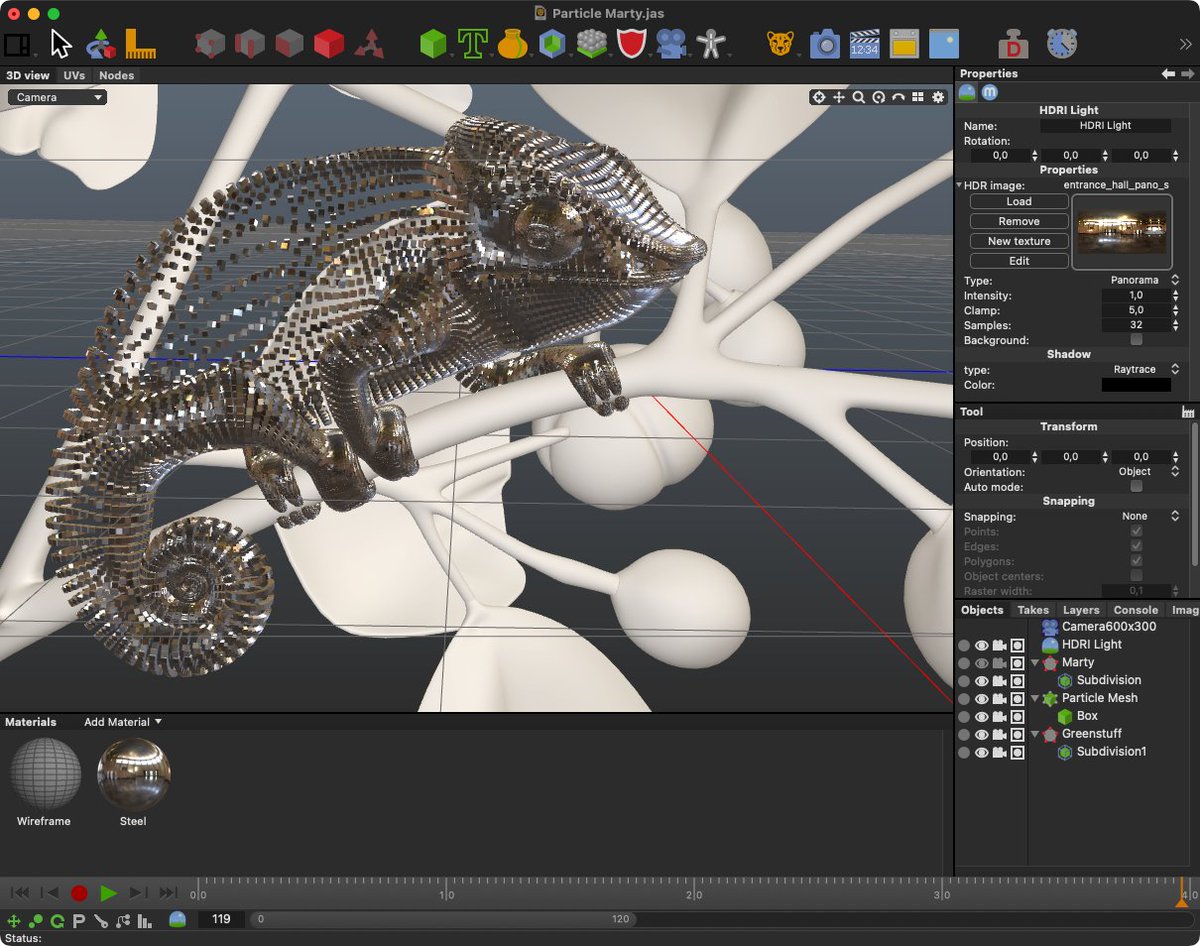Viewport: 1200px width, 946px height.
Task: Toggle visibility of the Marty object
Action: click(981, 662)
